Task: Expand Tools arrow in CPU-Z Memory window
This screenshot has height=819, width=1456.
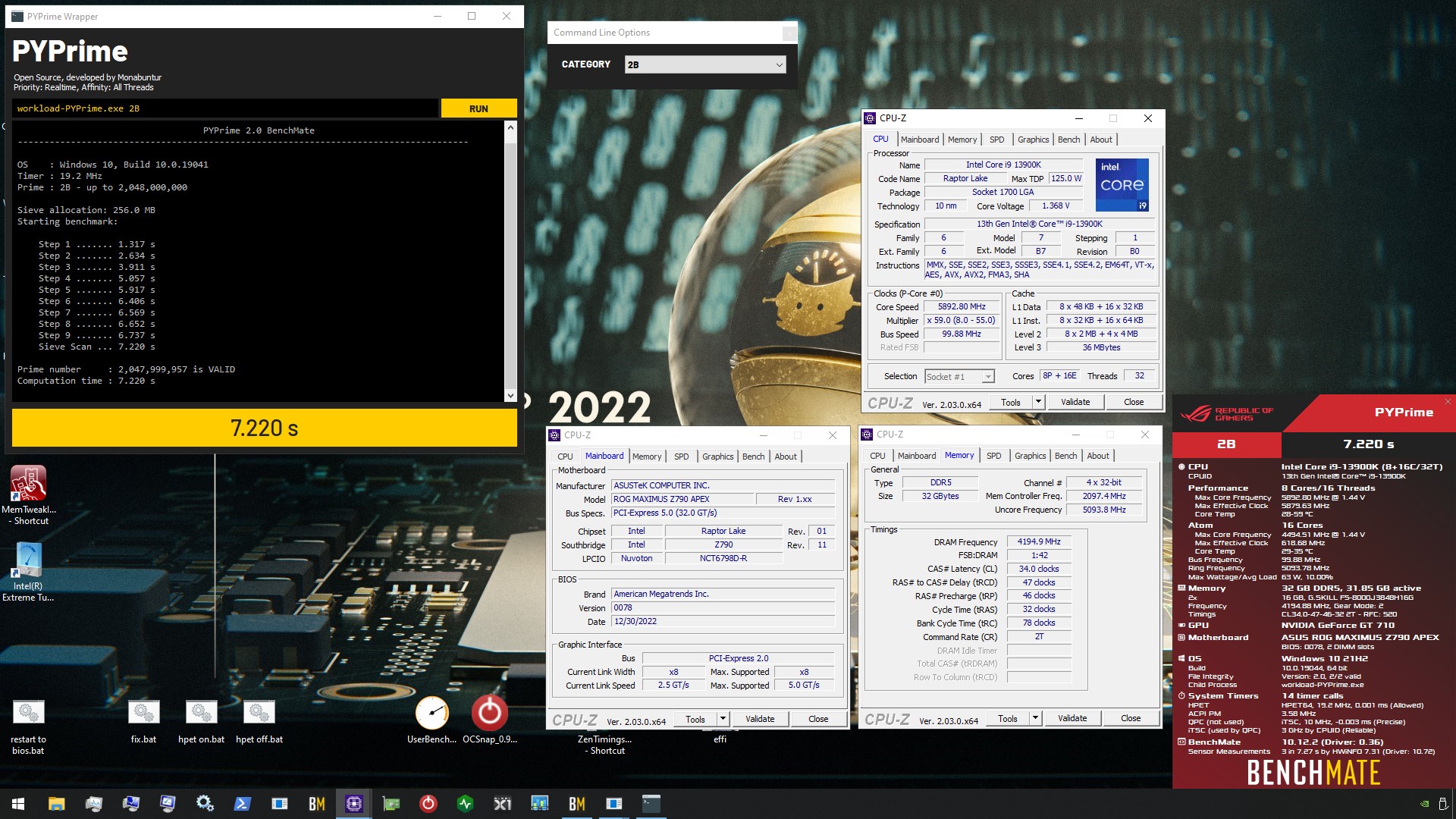Action: (x=1035, y=718)
